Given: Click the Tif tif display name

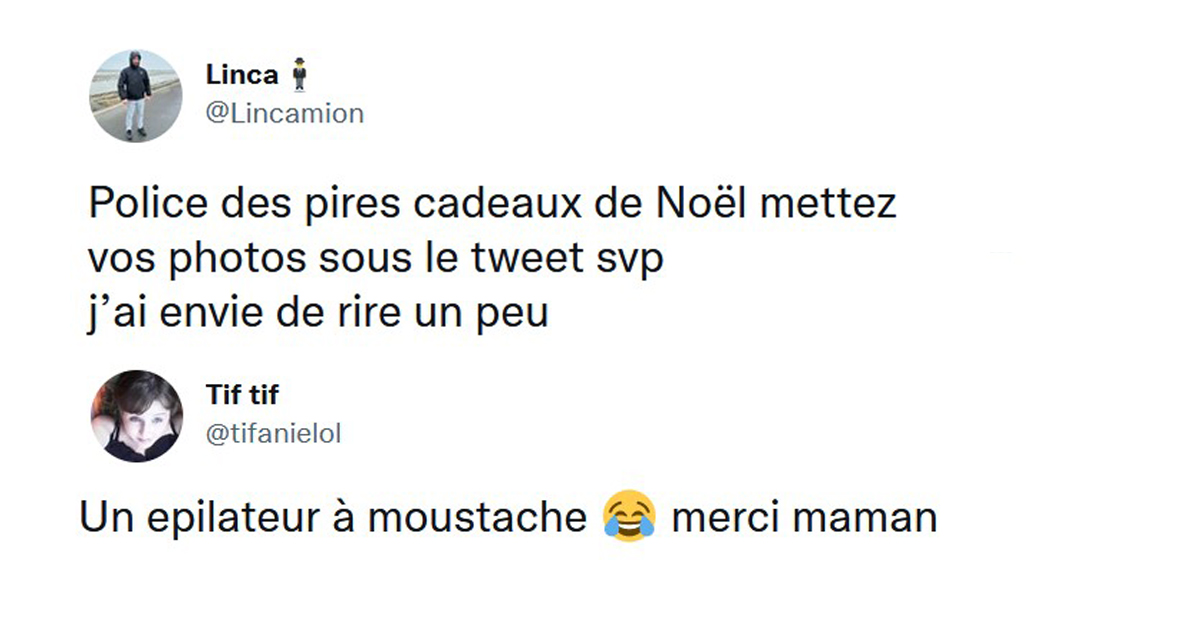Looking at the screenshot, I should pos(241,396).
